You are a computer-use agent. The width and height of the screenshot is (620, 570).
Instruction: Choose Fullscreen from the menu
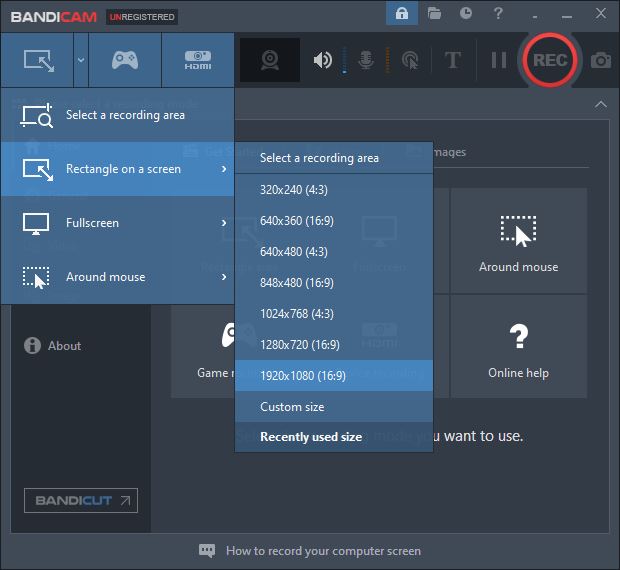118,223
